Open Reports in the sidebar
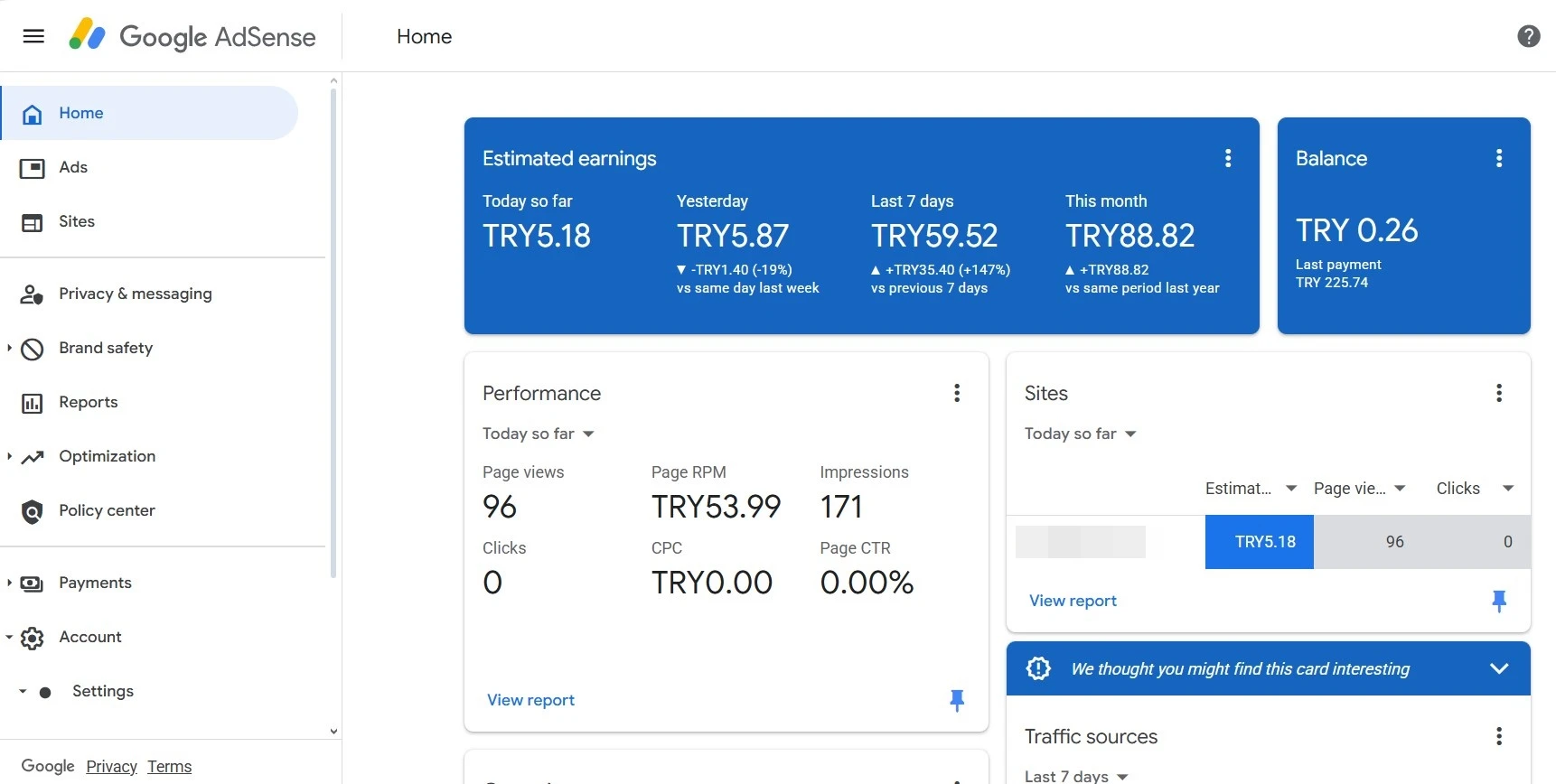This screenshot has height=784, width=1556. (x=89, y=402)
